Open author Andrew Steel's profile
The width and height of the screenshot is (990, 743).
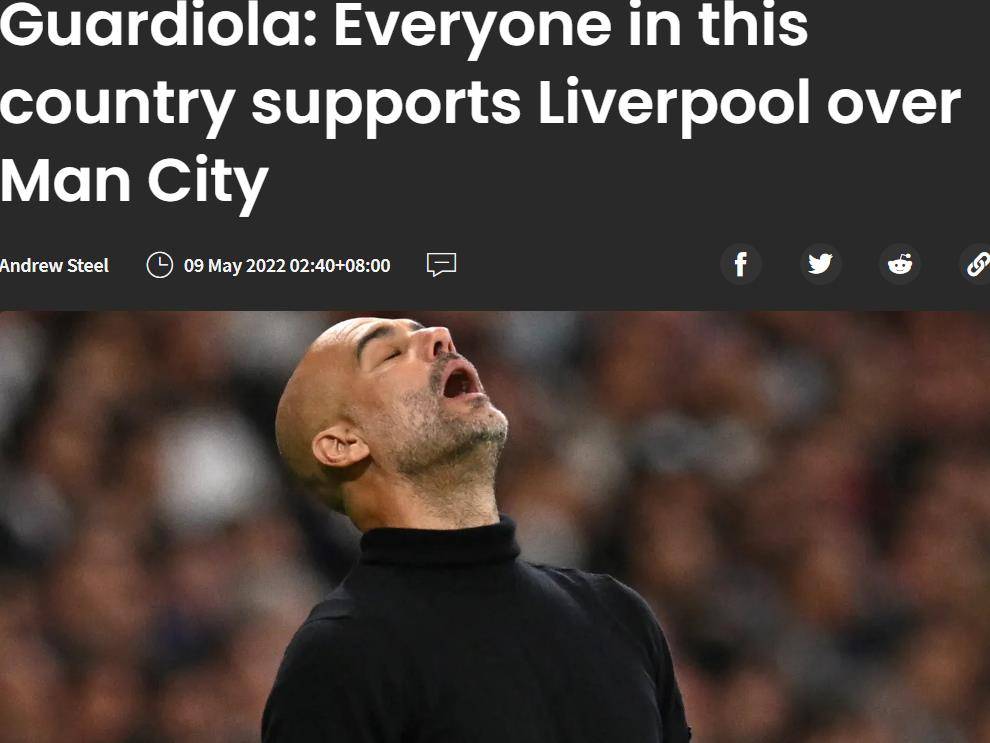(54, 265)
